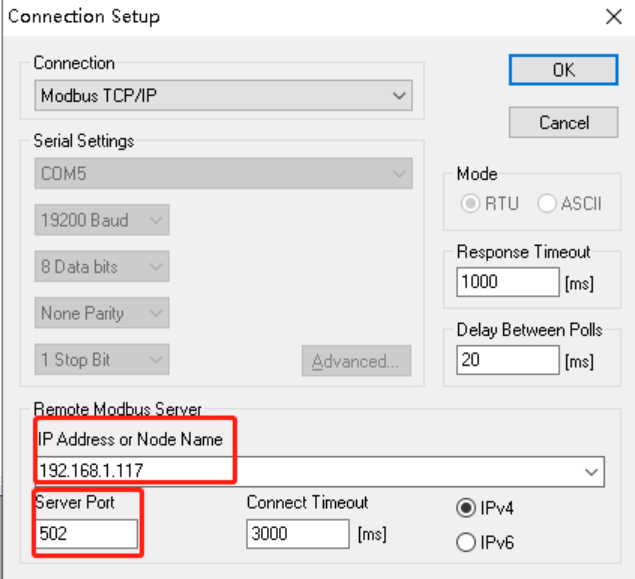Image resolution: width=635 pixels, height=579 pixels.
Task: Select the IPv4 radio button
Action: pyautogui.click(x=466, y=508)
